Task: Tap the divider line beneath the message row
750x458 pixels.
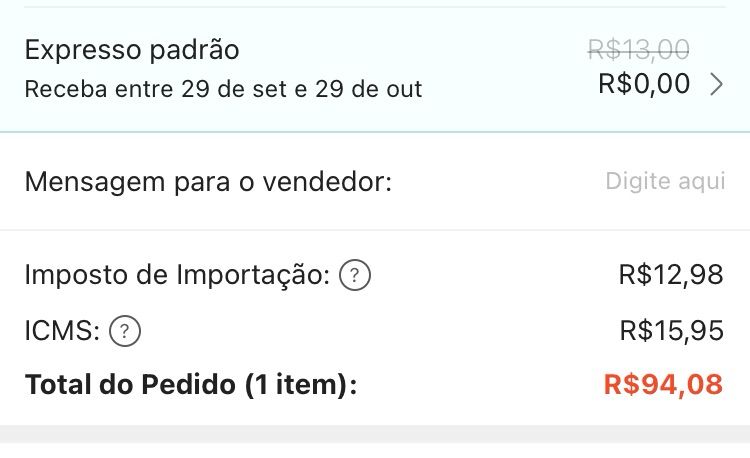Action: [x=375, y=230]
